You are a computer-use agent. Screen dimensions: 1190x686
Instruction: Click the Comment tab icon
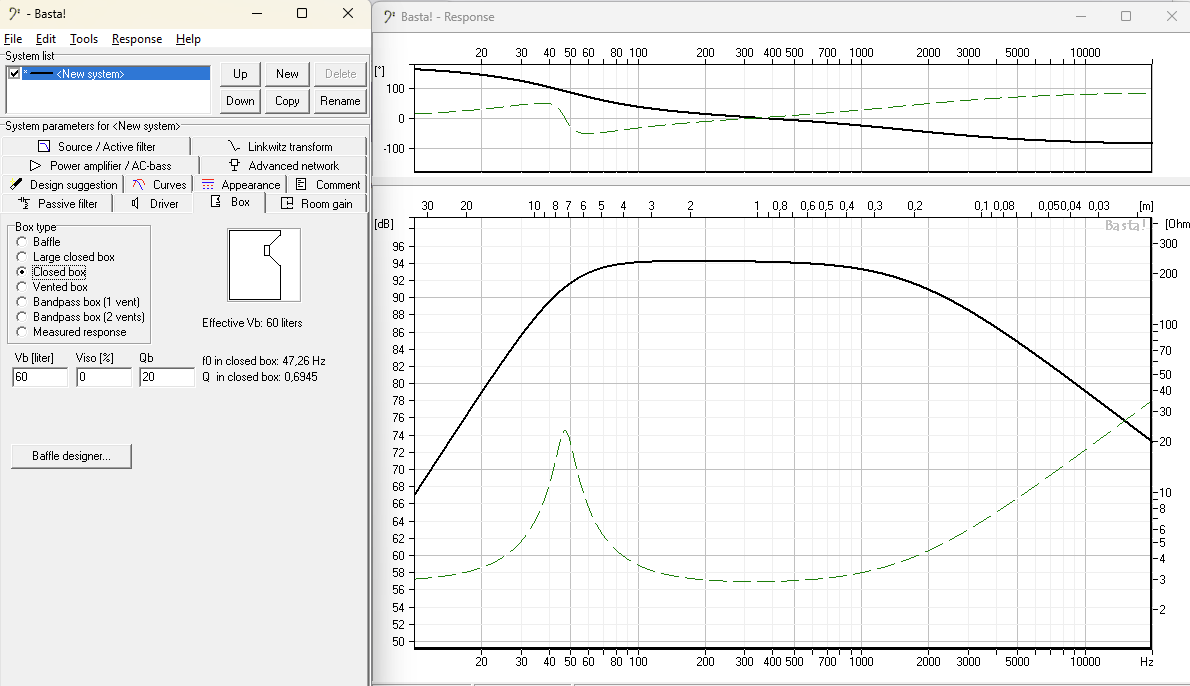301,184
